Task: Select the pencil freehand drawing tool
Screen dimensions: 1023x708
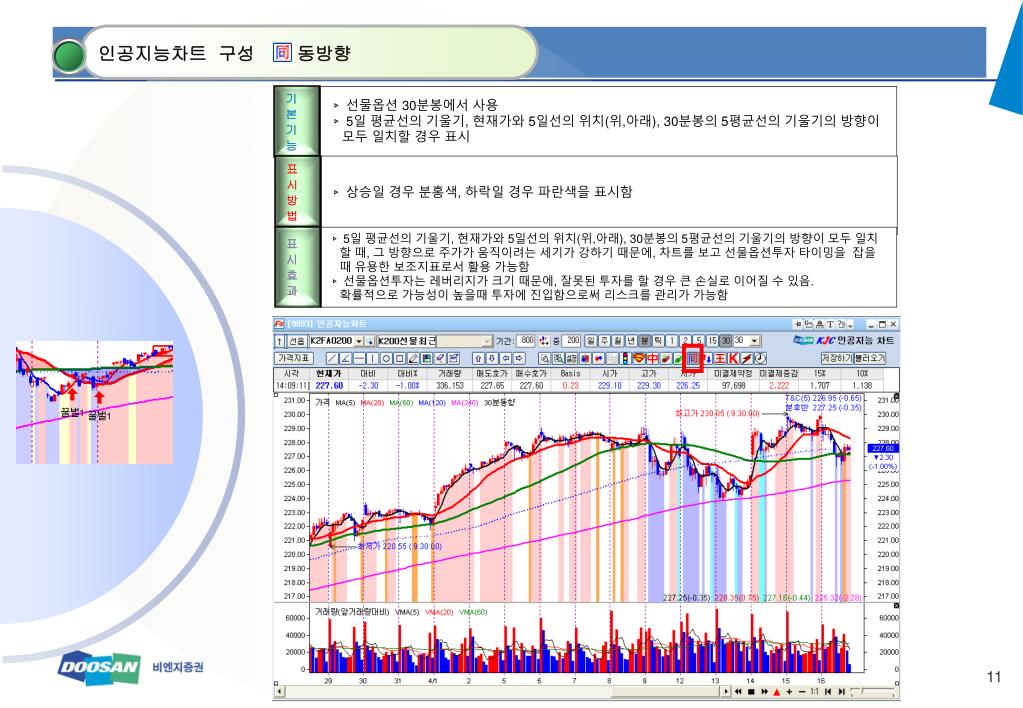Action: pyautogui.click(x=413, y=358)
